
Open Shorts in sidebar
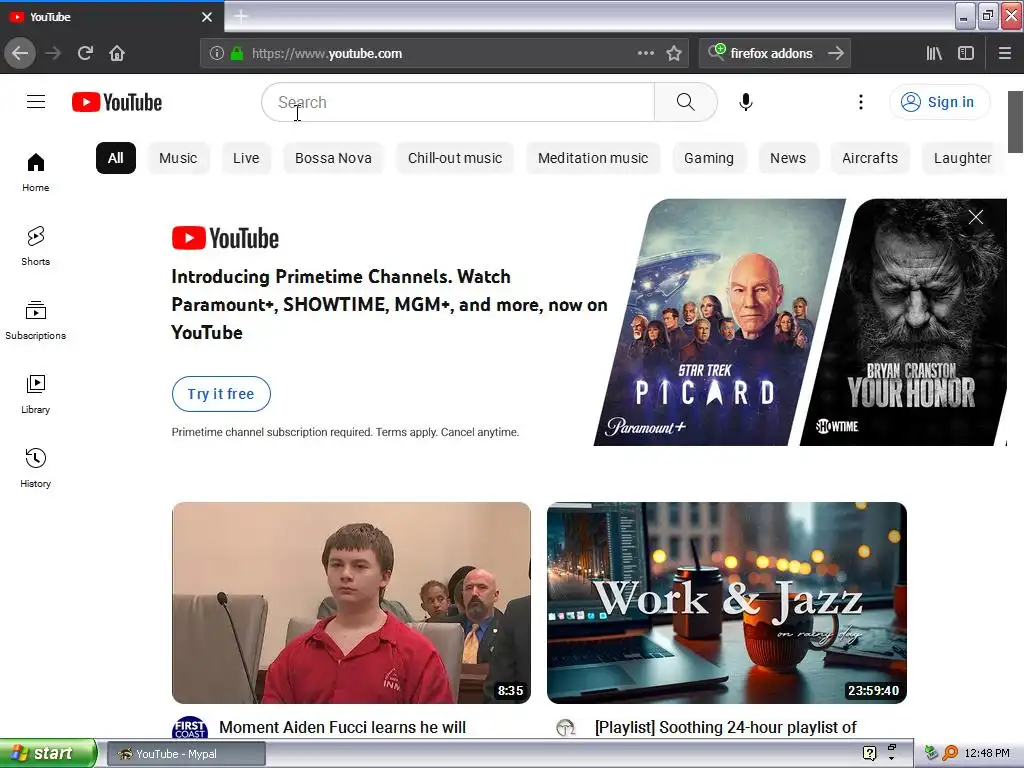[36, 246]
